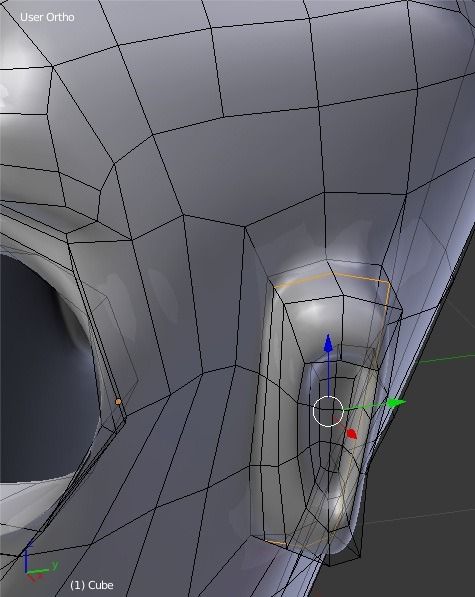Click the '(1) Cube' object name label
This screenshot has height=597, width=475.
point(92,585)
